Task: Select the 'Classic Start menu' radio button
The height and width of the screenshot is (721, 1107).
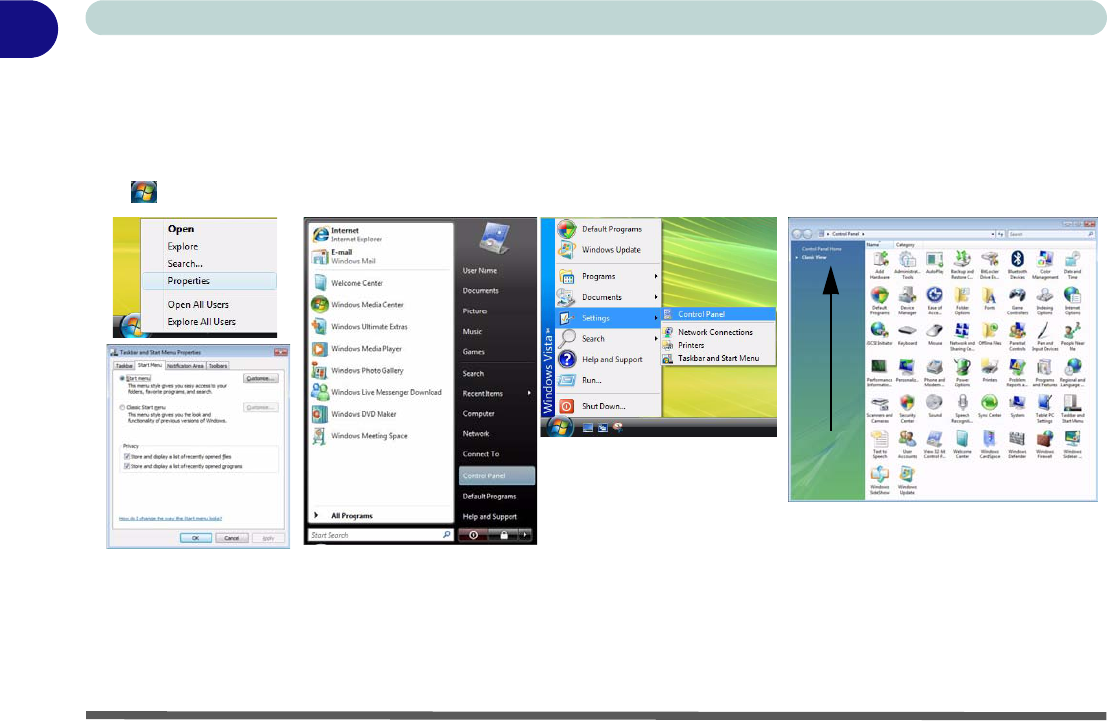Action: [122, 407]
